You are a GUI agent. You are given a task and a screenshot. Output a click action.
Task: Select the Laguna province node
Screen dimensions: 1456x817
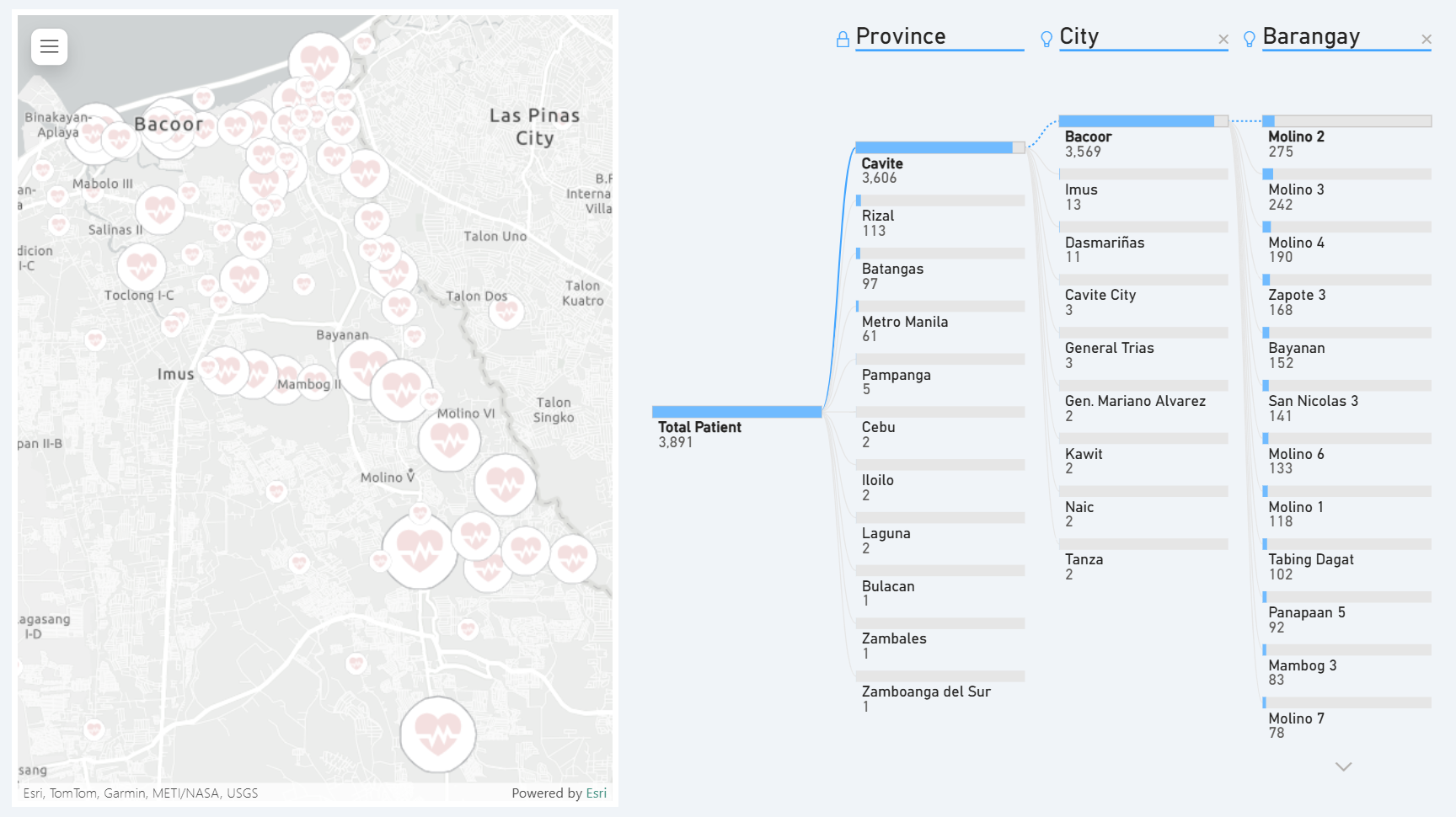click(939, 535)
